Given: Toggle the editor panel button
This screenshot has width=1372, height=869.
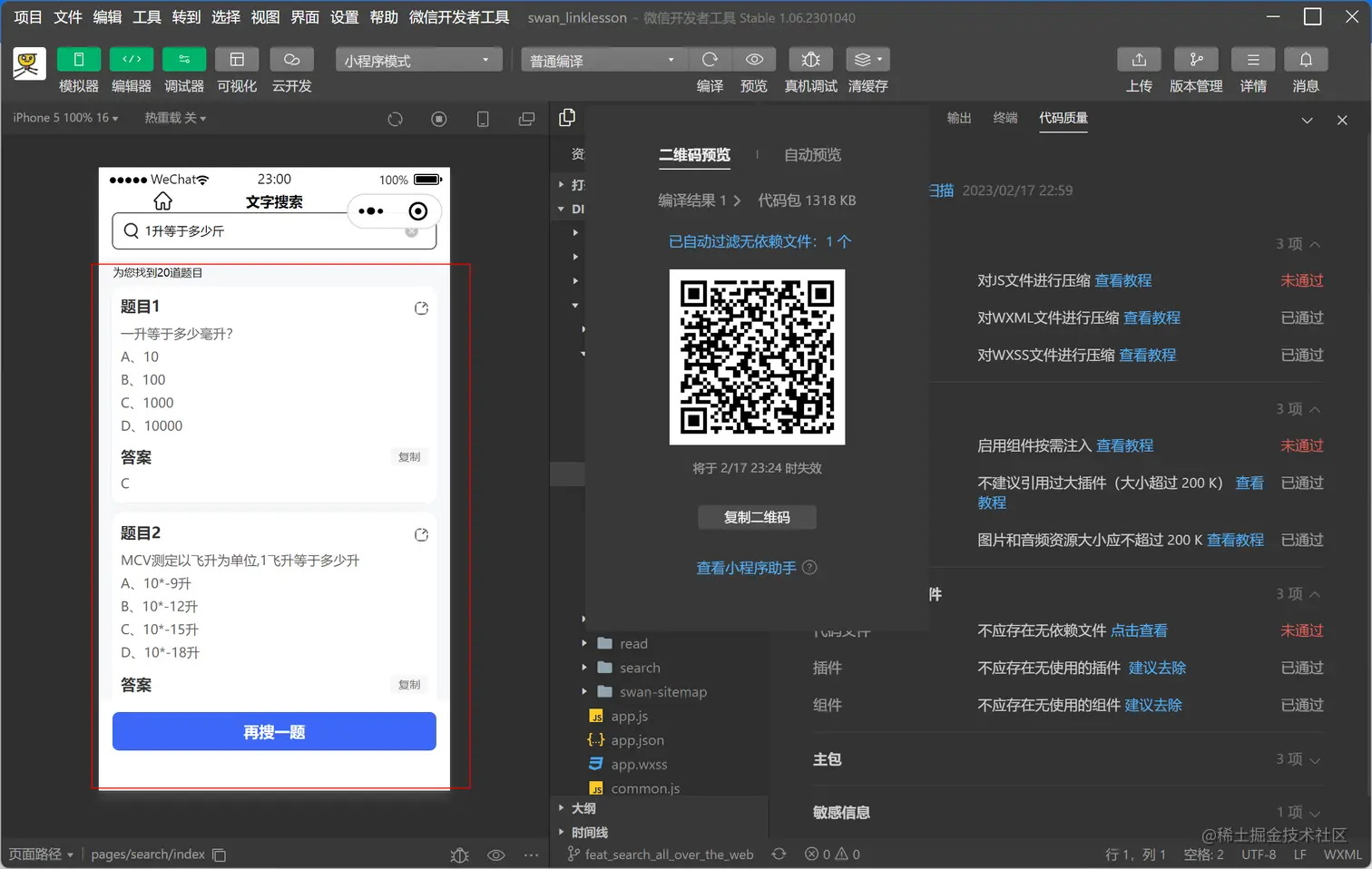Looking at the screenshot, I should [x=132, y=59].
